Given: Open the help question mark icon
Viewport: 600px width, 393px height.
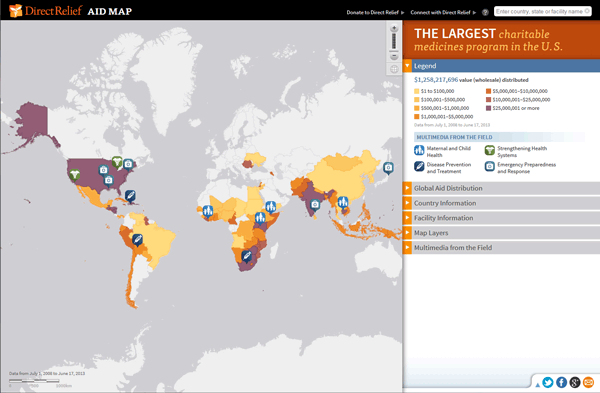Looking at the screenshot, I should pos(485,12).
